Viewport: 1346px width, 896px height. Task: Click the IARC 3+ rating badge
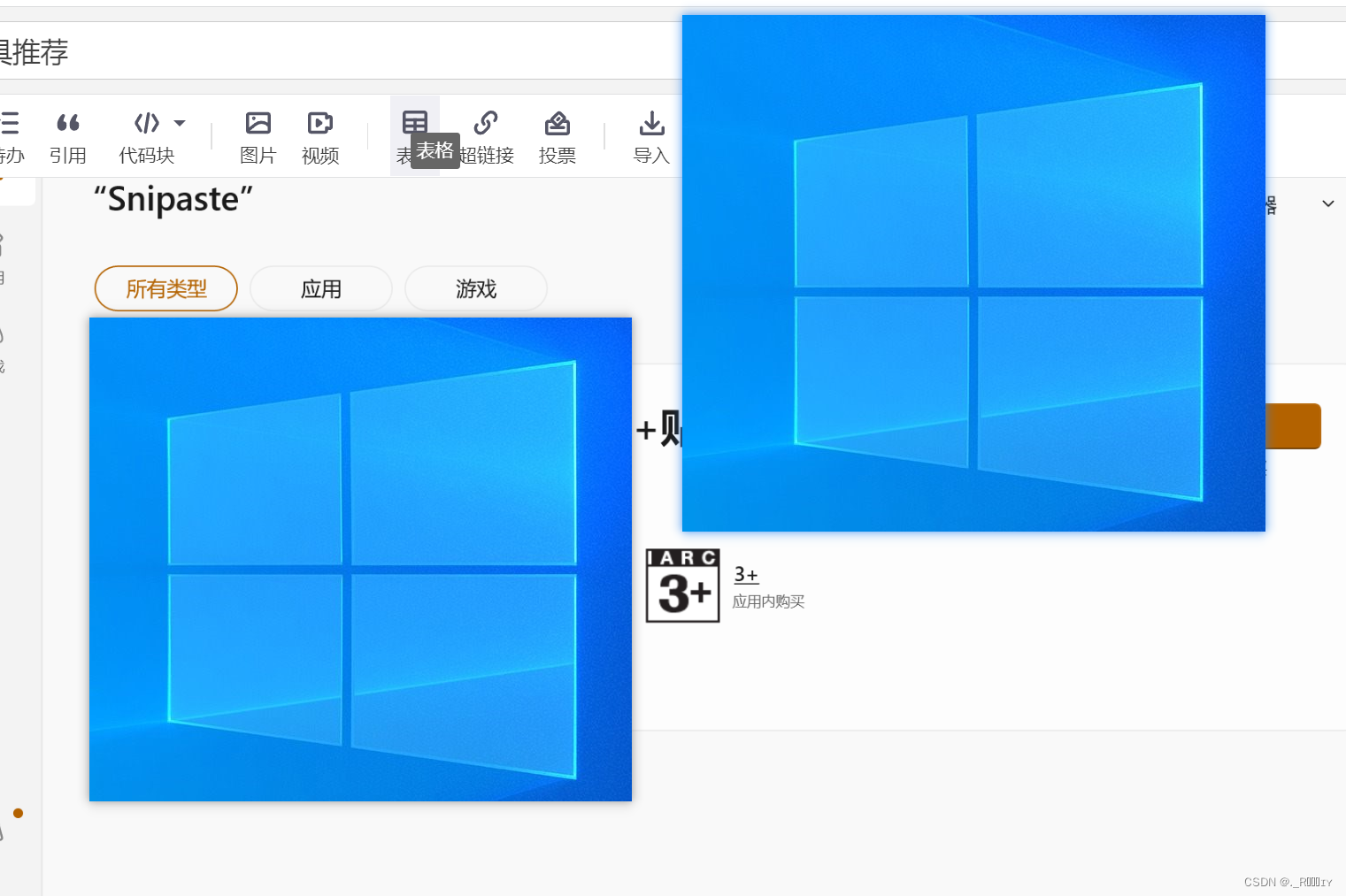pos(682,586)
